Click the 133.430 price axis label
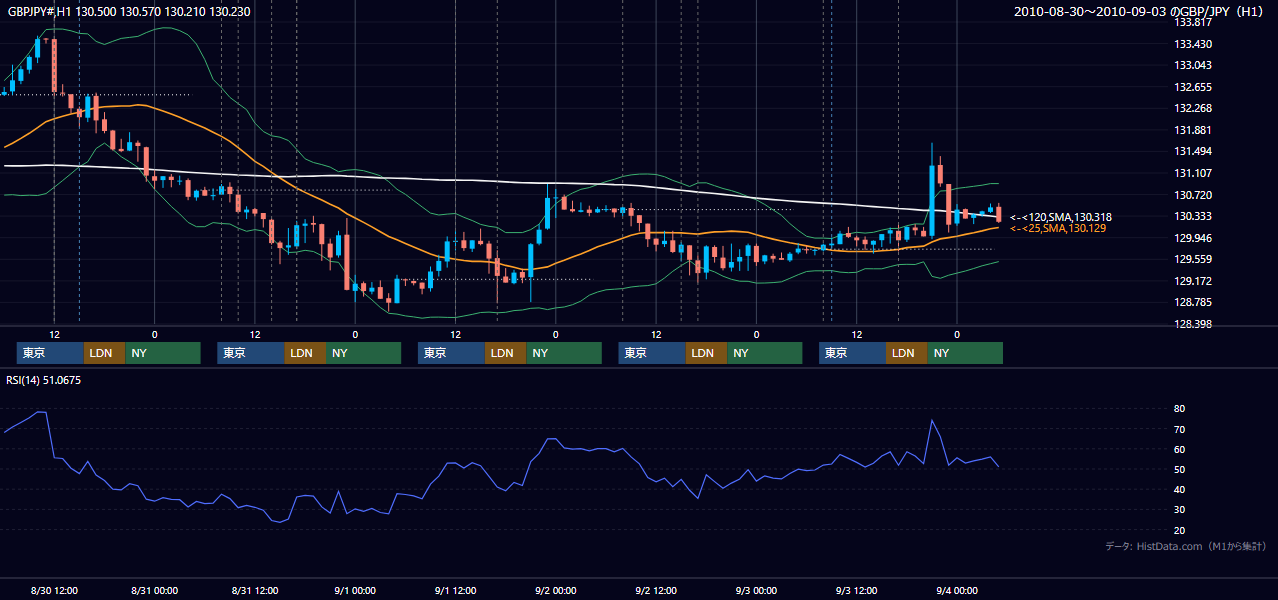Viewport: 1278px width, 600px height. click(x=1194, y=44)
